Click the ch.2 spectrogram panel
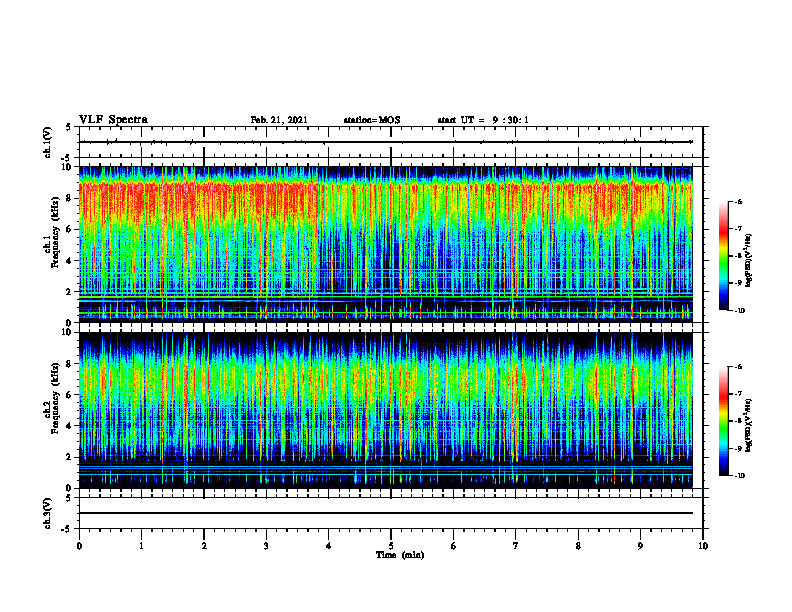 coord(385,410)
